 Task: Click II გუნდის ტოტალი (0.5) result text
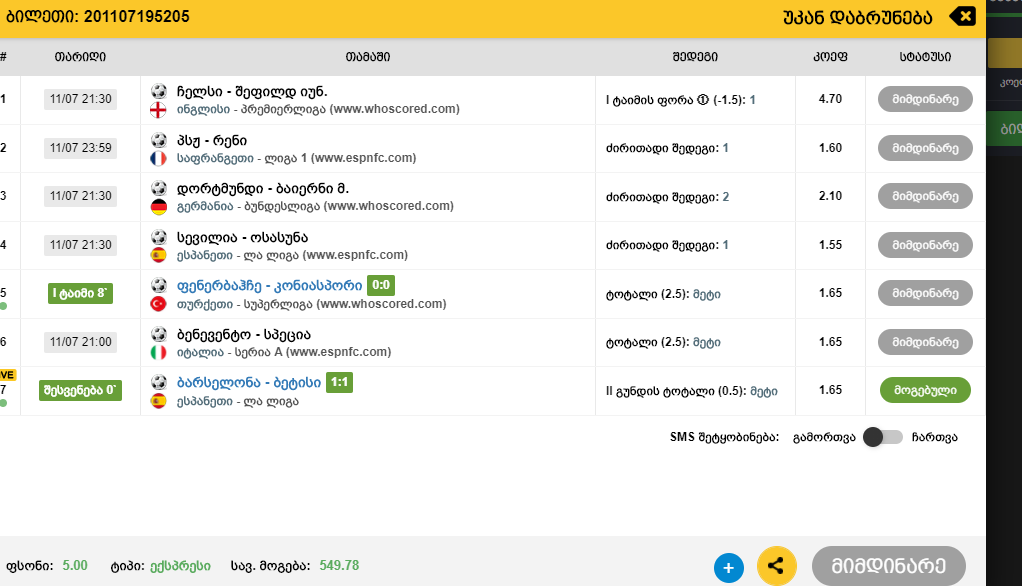[x=692, y=391]
